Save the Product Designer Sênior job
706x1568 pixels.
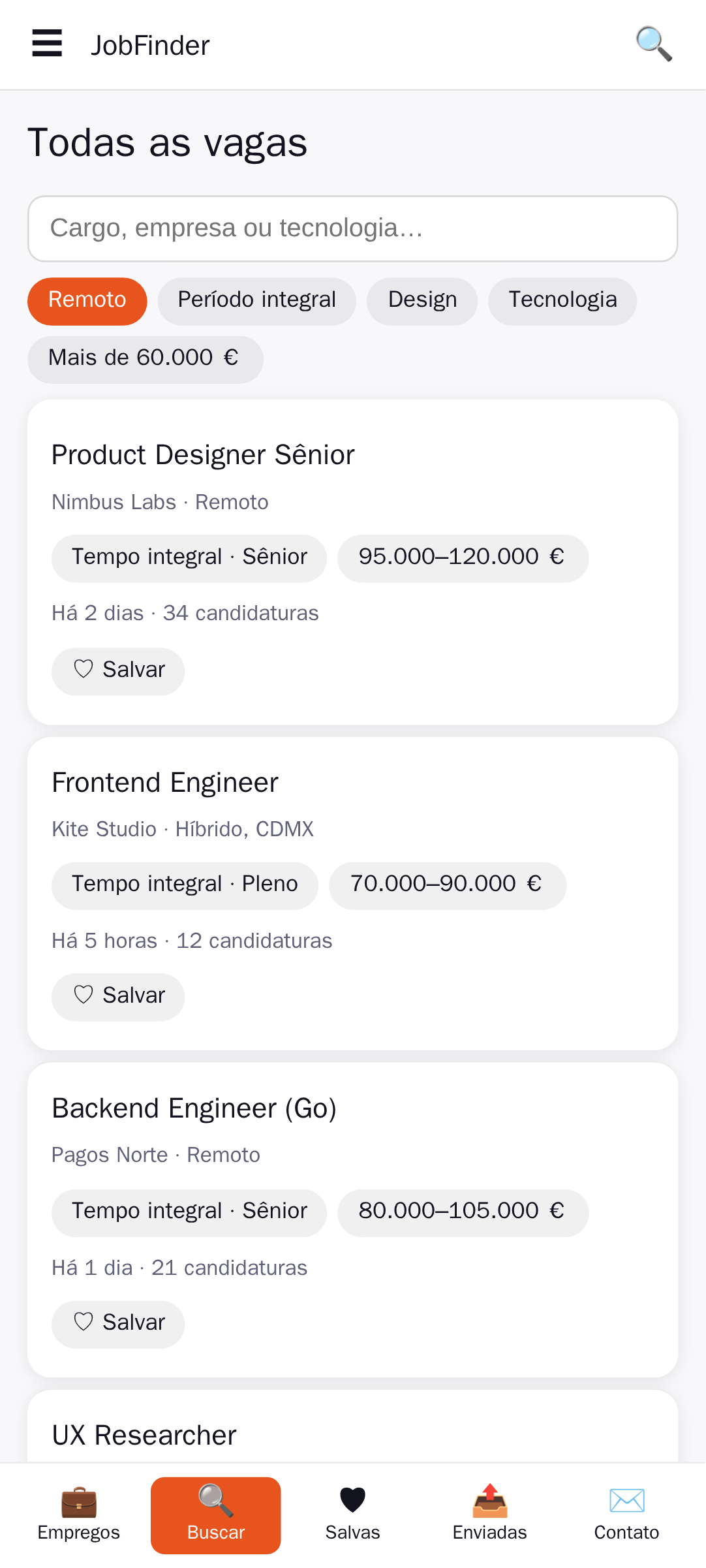(118, 671)
